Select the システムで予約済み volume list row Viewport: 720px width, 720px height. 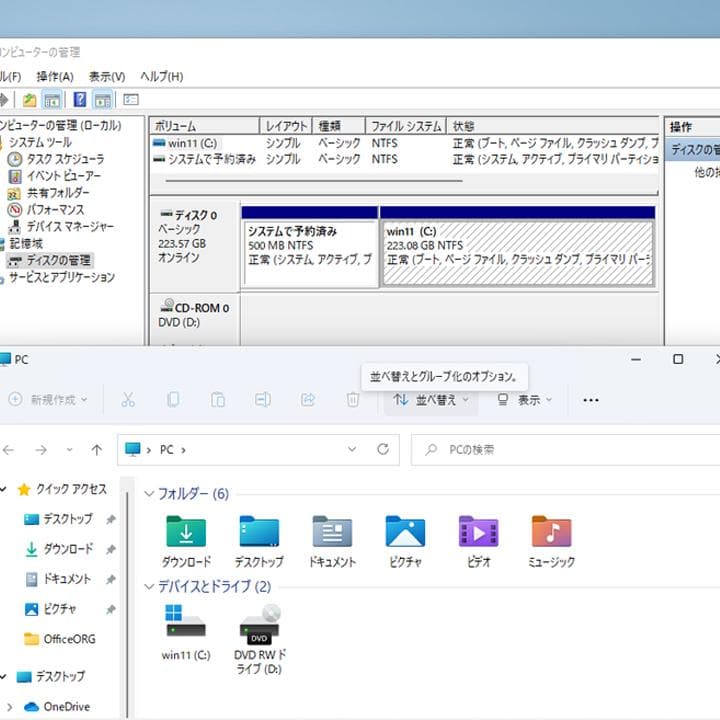pos(404,159)
